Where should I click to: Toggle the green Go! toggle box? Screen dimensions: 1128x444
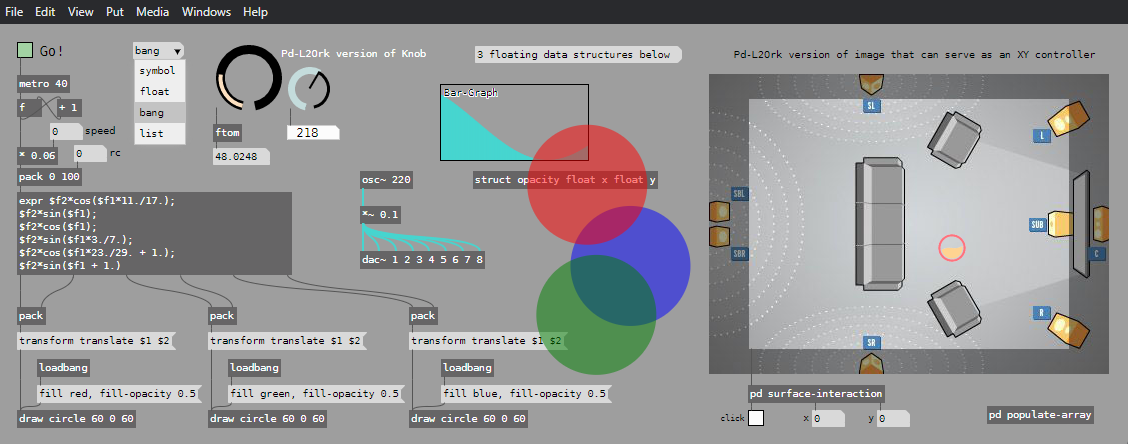[x=26, y=50]
